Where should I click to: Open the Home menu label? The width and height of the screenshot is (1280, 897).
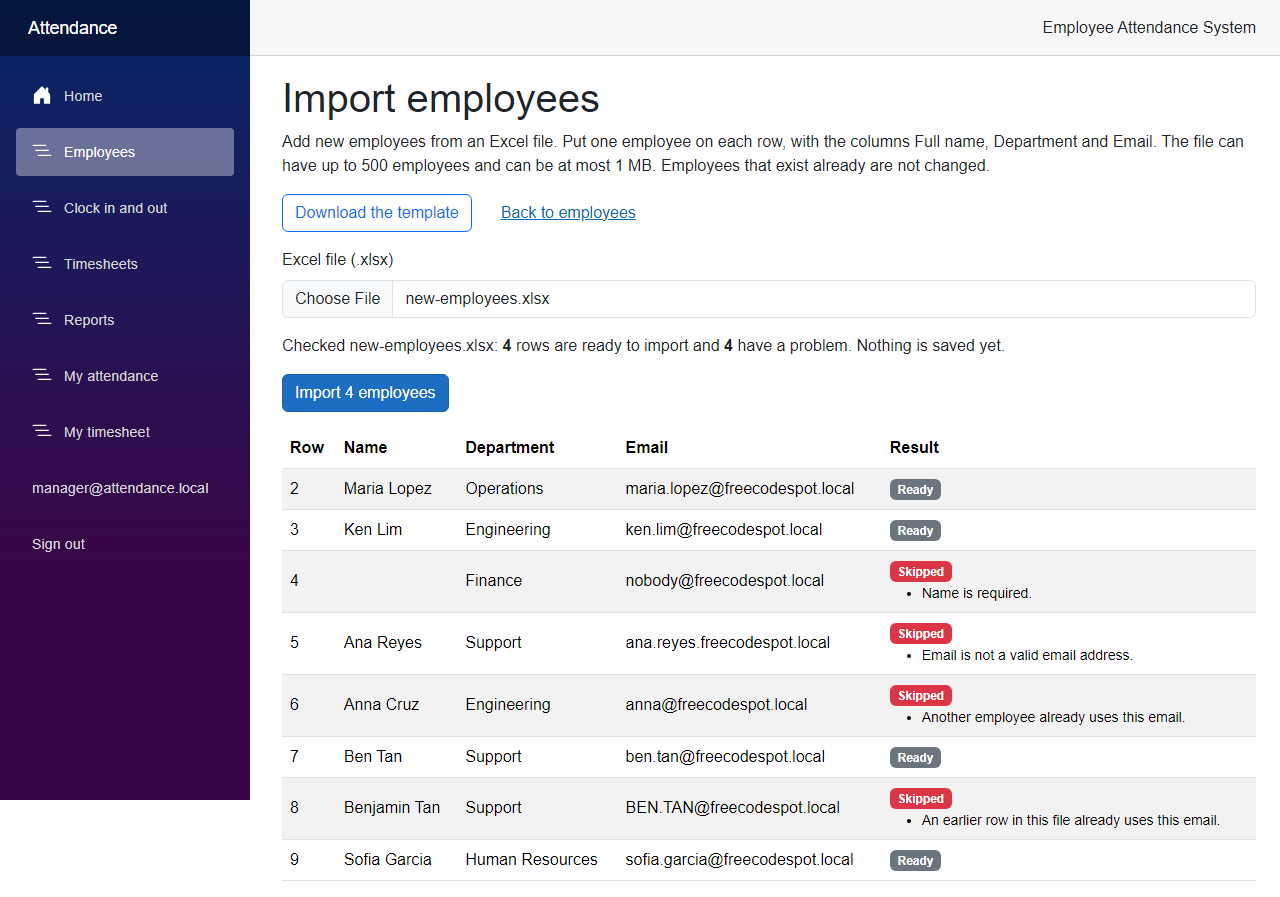[83, 96]
